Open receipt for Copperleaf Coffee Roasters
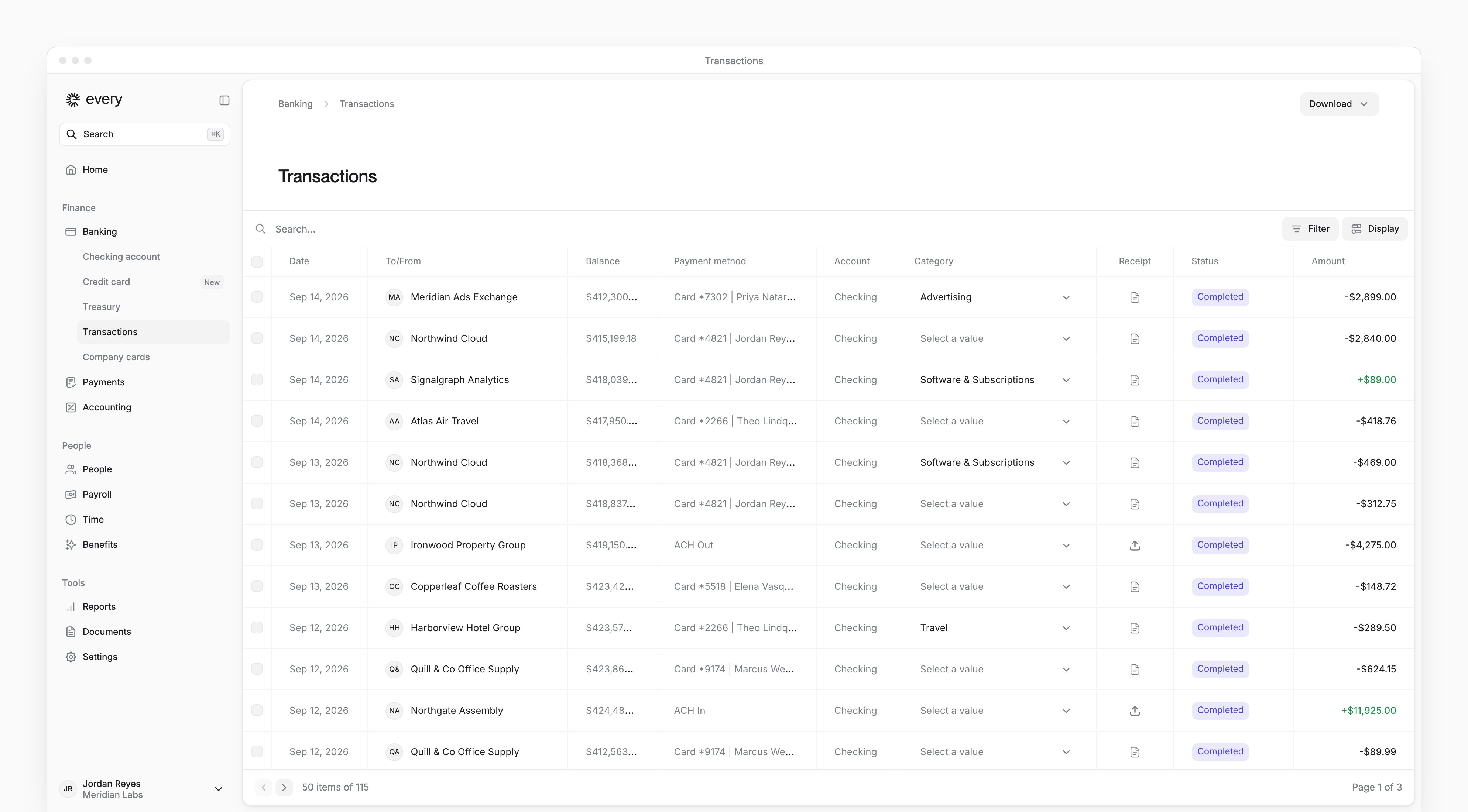 coord(1135,586)
